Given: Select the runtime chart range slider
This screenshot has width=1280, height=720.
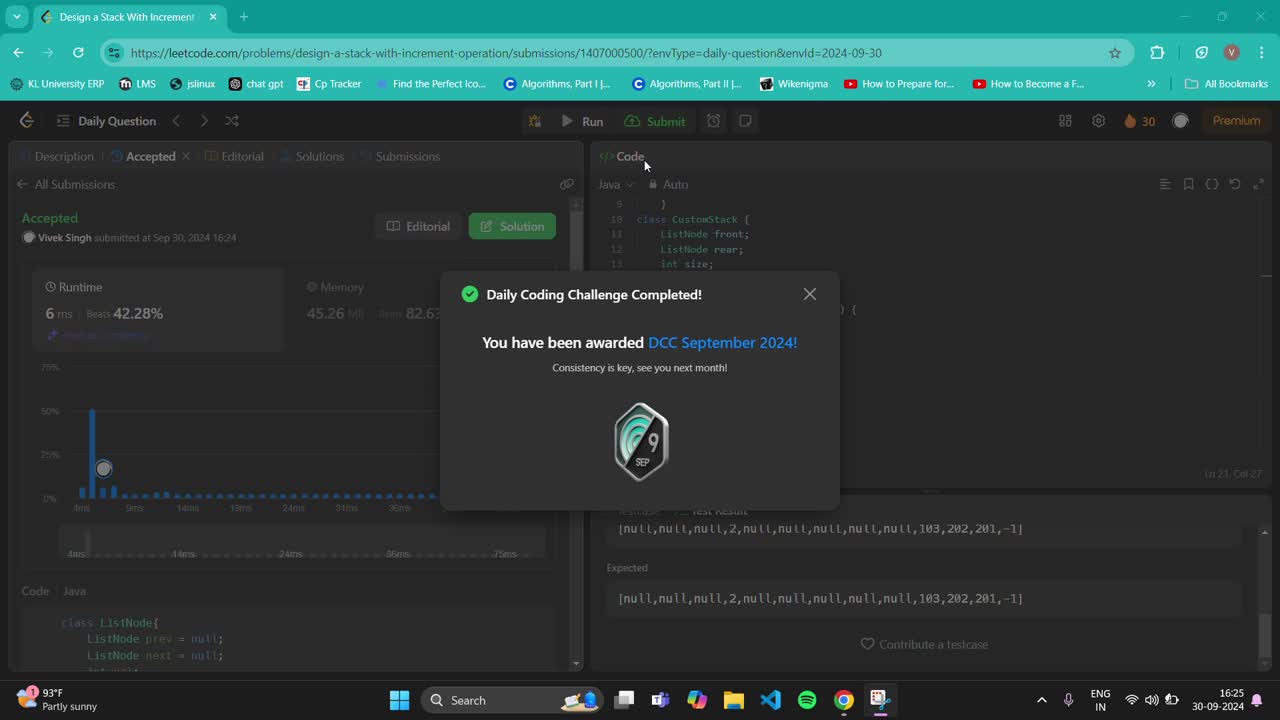Looking at the screenshot, I should point(302,542).
